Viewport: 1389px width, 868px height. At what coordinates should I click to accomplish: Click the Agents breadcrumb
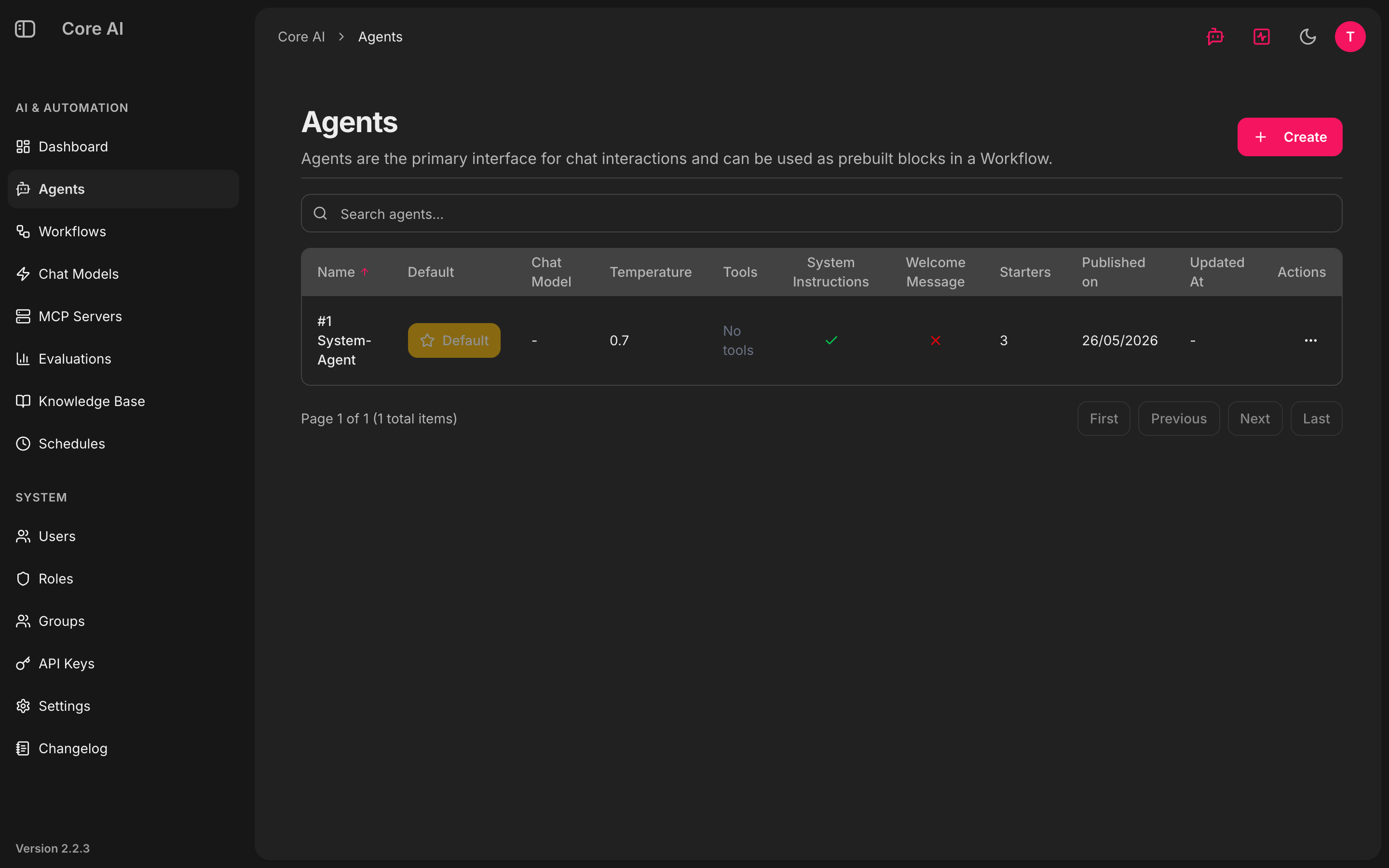[x=380, y=37]
